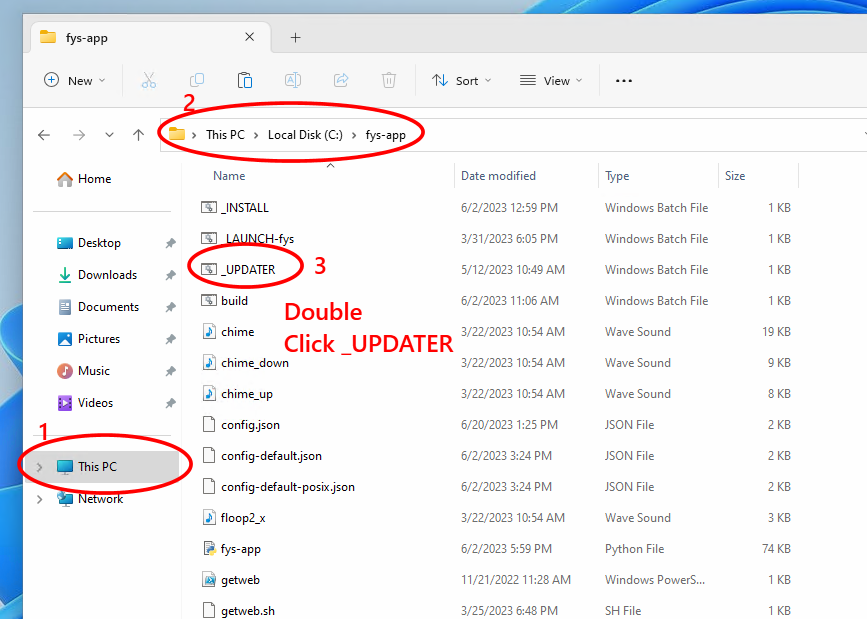The height and width of the screenshot is (619, 867).
Task: Expand the Network tree node
Action: tap(39, 499)
